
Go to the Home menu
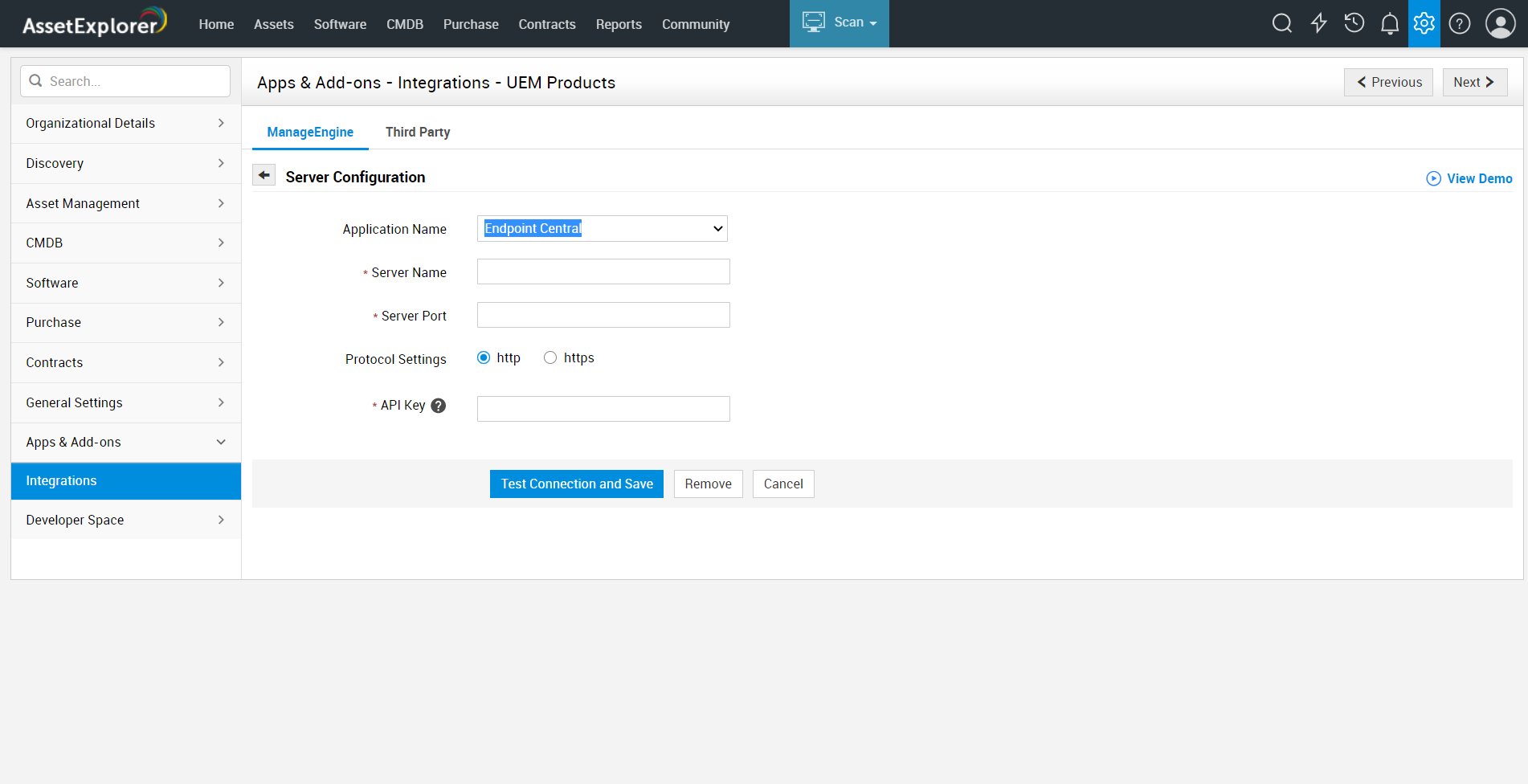point(217,24)
